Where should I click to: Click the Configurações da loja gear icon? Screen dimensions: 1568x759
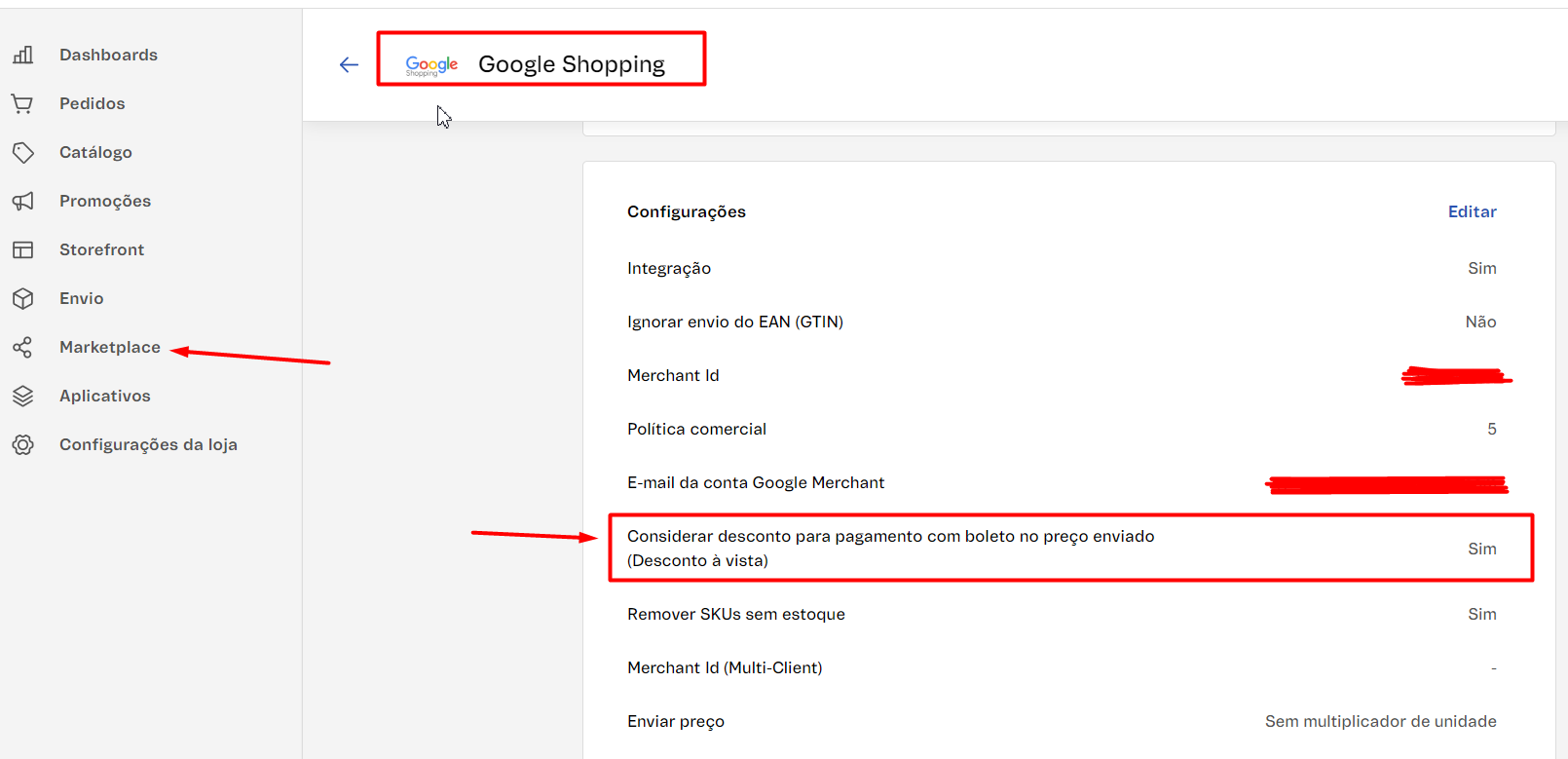click(x=23, y=444)
